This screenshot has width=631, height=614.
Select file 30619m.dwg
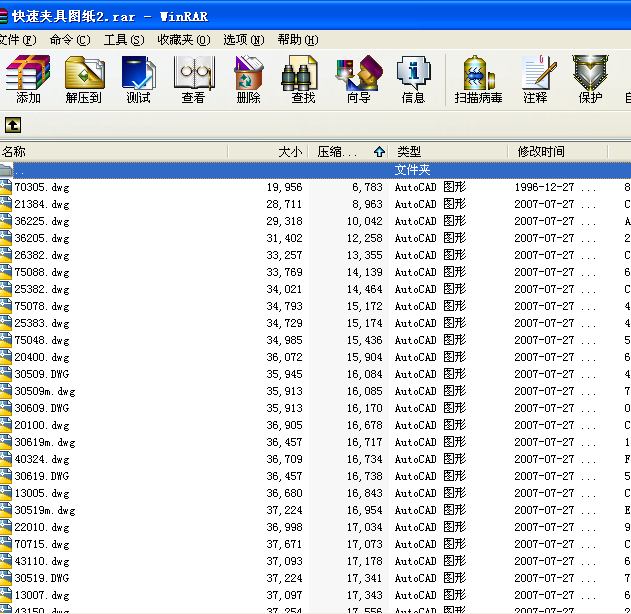[x=45, y=442]
